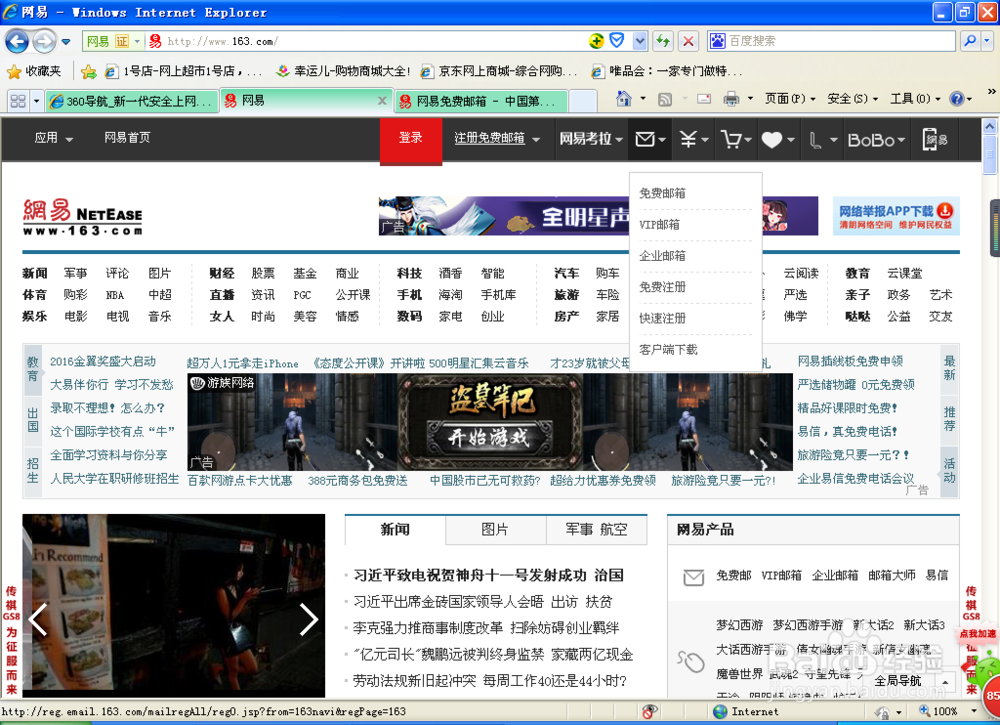Open the quick tabs list dropdown arrow
Screen dimensions: 1000x725
coord(36,101)
